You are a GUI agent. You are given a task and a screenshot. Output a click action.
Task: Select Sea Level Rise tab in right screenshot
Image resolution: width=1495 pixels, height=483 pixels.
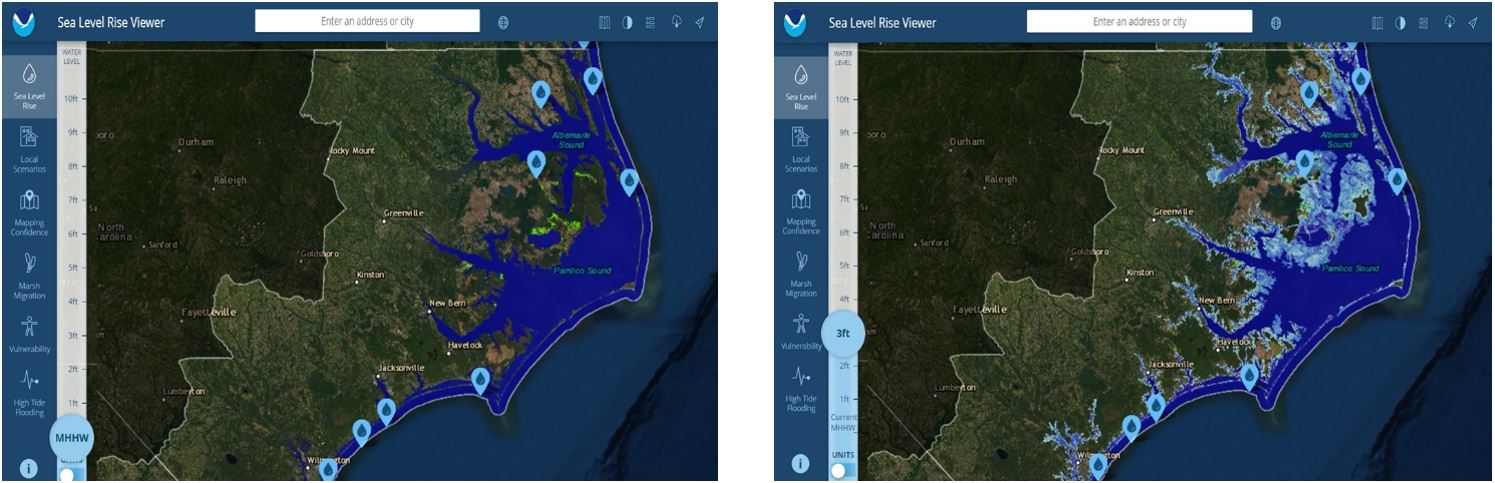pyautogui.click(x=801, y=86)
